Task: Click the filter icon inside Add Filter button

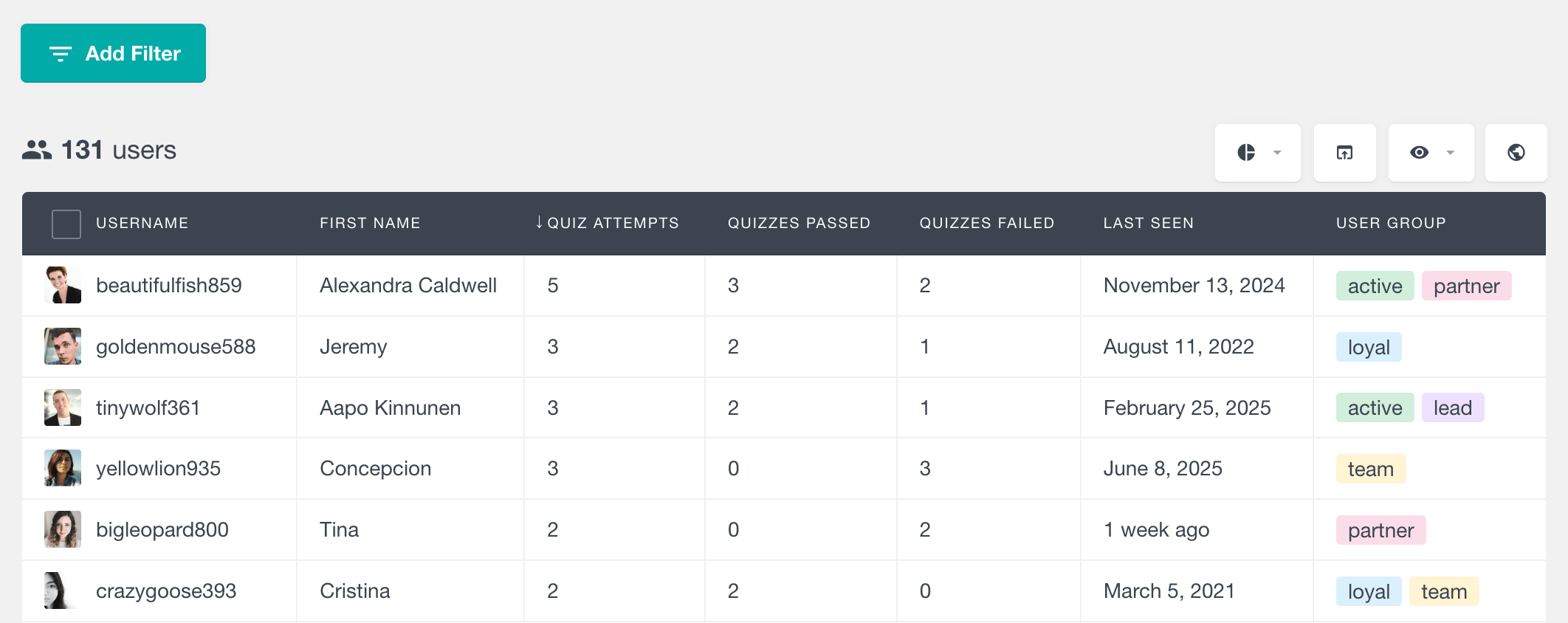Action: click(60, 52)
